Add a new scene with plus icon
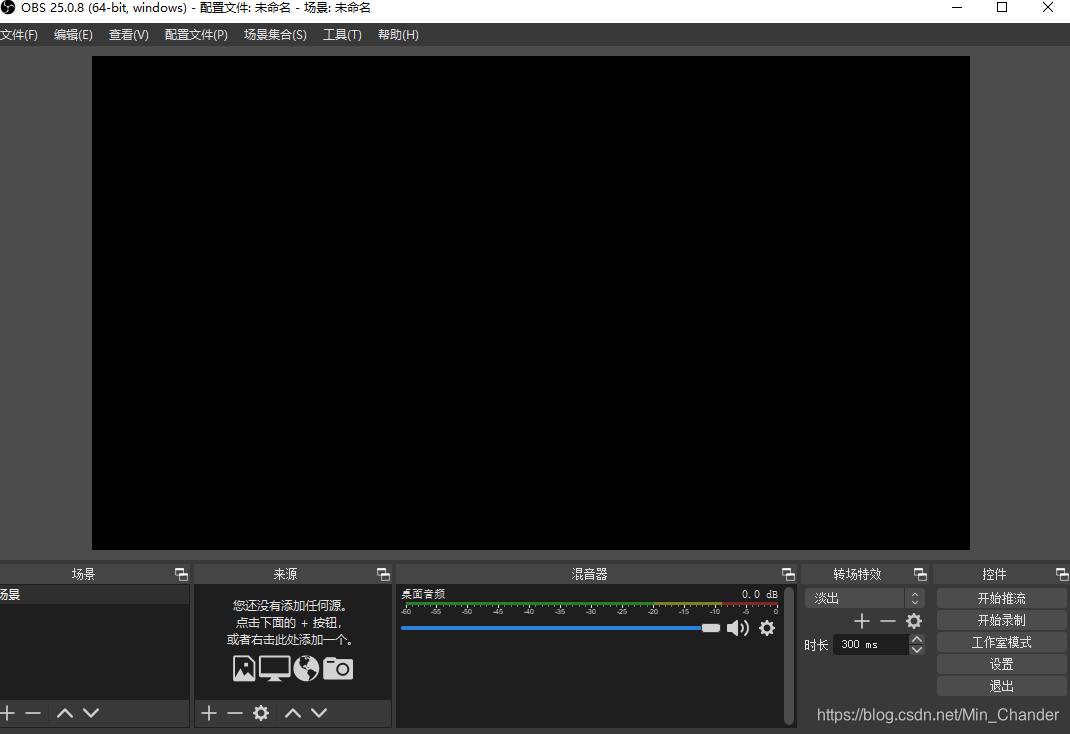1070x734 pixels. click(8, 714)
